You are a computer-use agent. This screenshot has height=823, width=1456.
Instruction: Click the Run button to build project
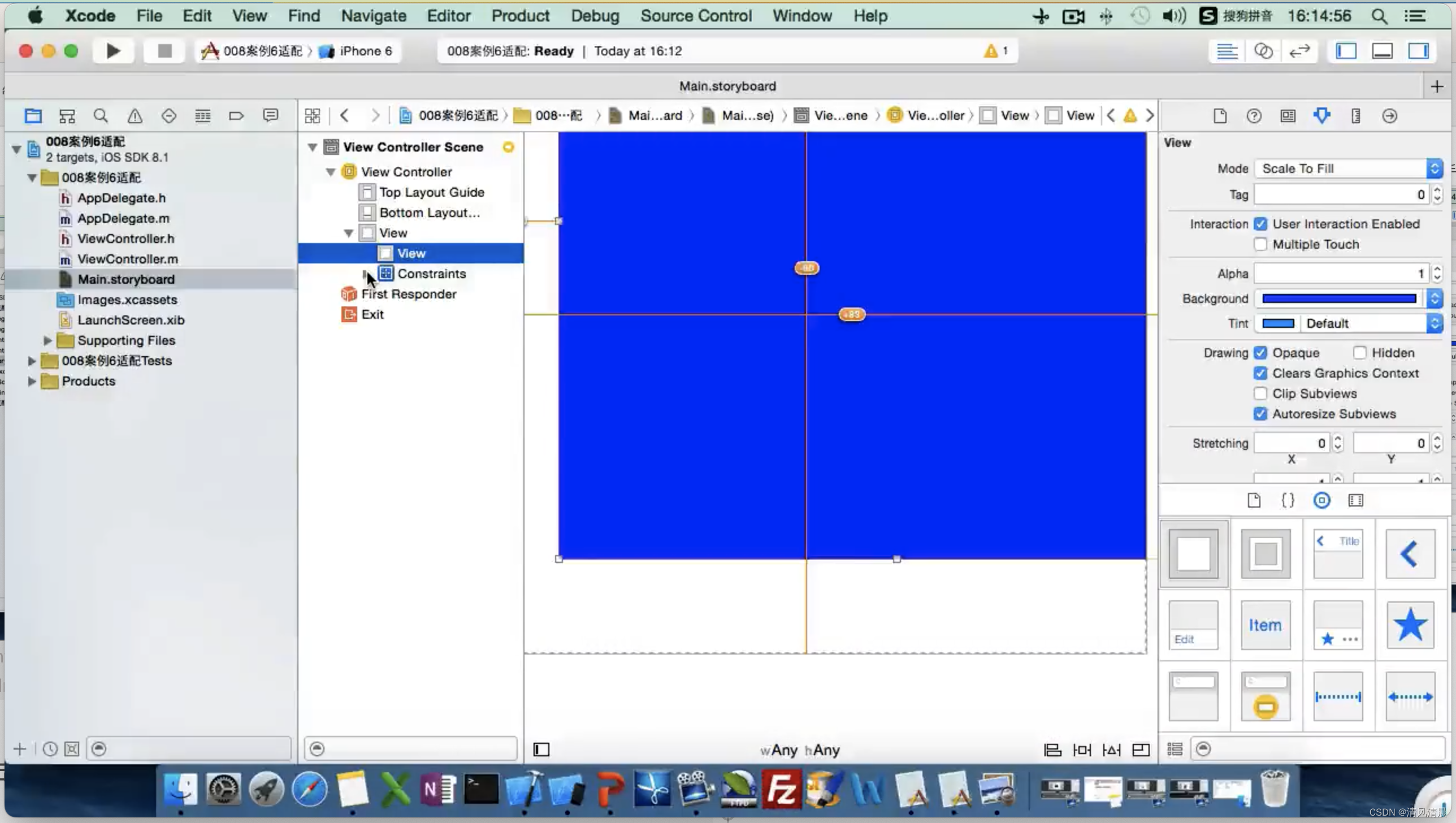pos(113,51)
